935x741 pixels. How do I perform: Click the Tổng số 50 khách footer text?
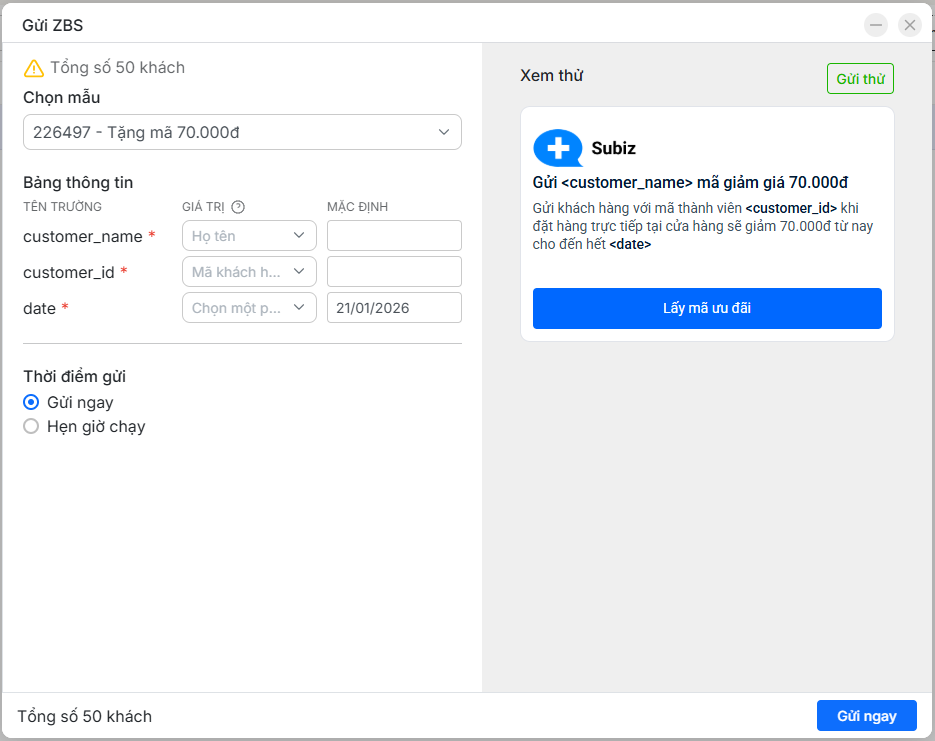coord(85,716)
